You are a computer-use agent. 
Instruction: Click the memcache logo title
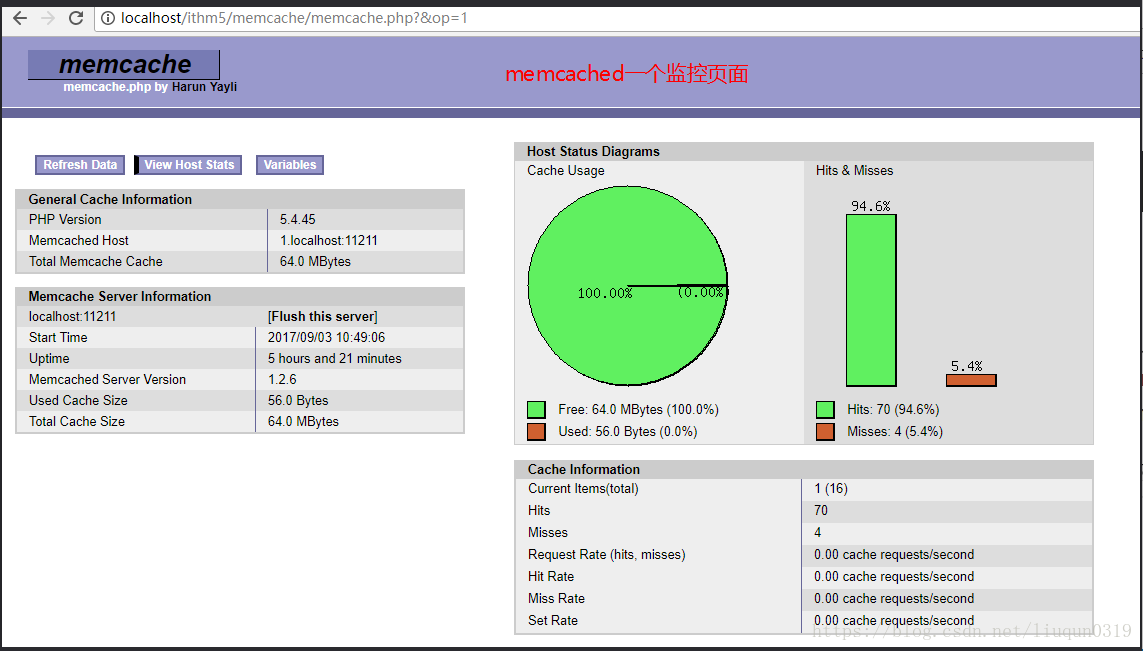pos(124,64)
